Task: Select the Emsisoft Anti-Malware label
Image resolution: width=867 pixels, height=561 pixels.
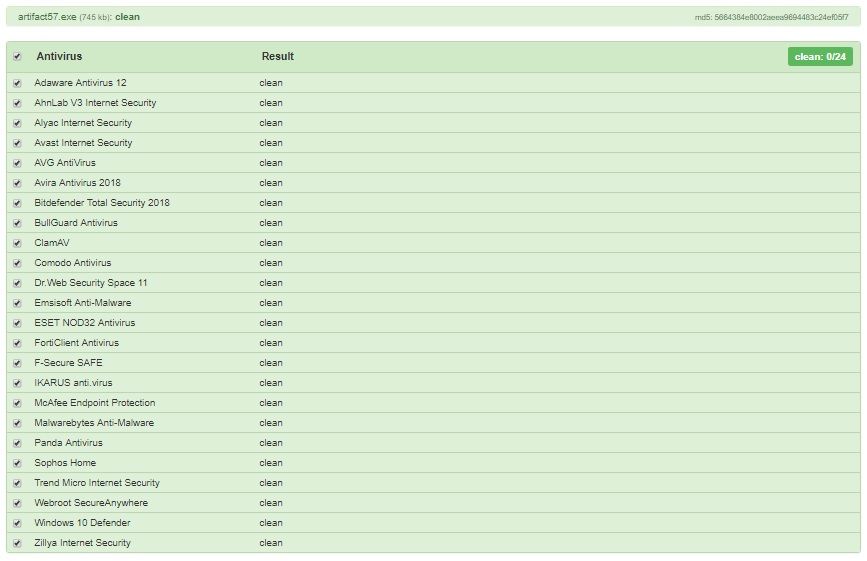Action: 82,303
